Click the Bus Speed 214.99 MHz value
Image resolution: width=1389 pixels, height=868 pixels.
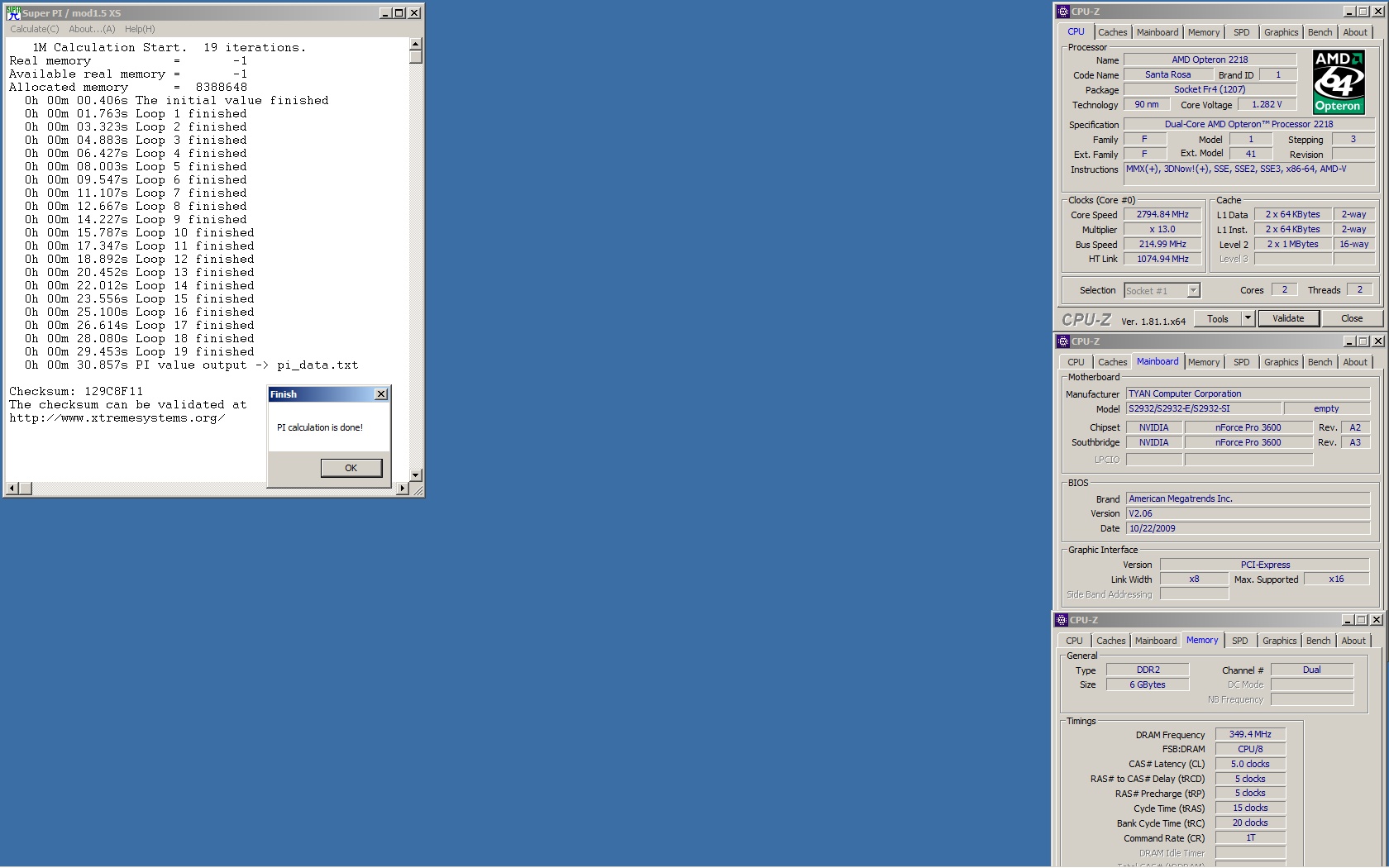(1162, 244)
